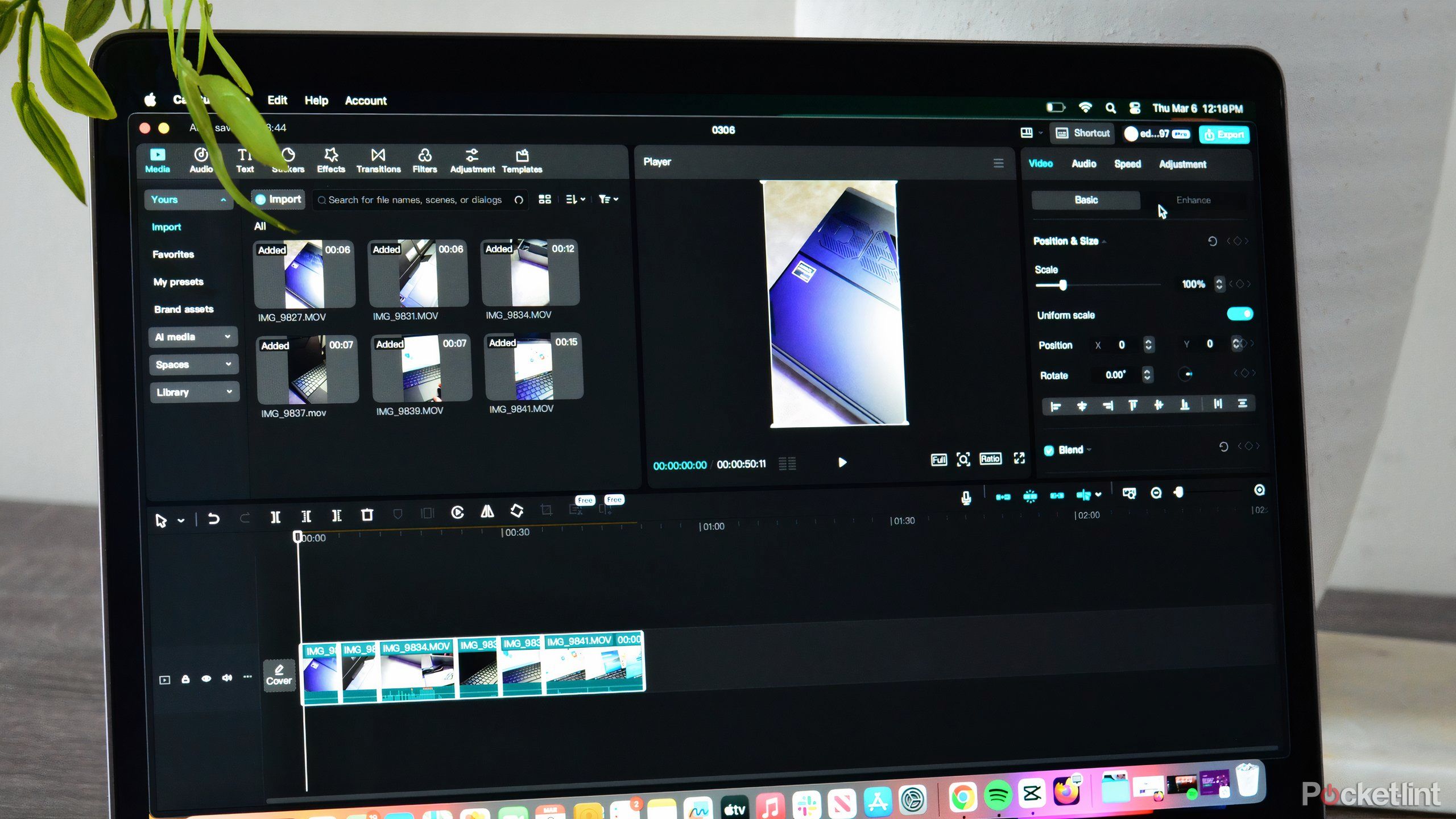The image size is (1456, 819).
Task: Click the Export button
Action: 1224,135
